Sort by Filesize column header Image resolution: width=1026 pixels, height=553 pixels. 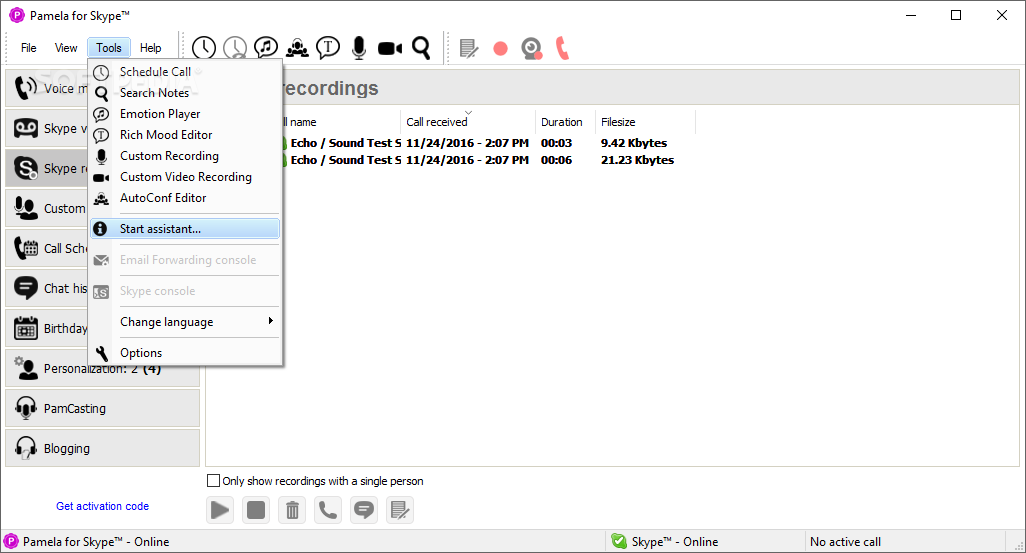click(645, 122)
